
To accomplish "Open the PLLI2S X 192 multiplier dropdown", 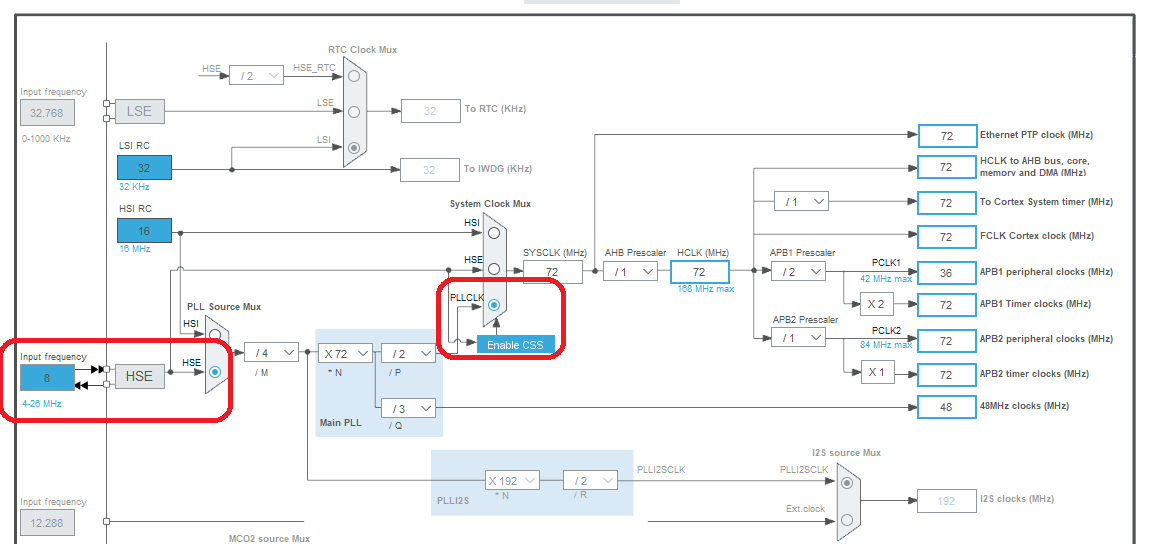I will [x=512, y=481].
